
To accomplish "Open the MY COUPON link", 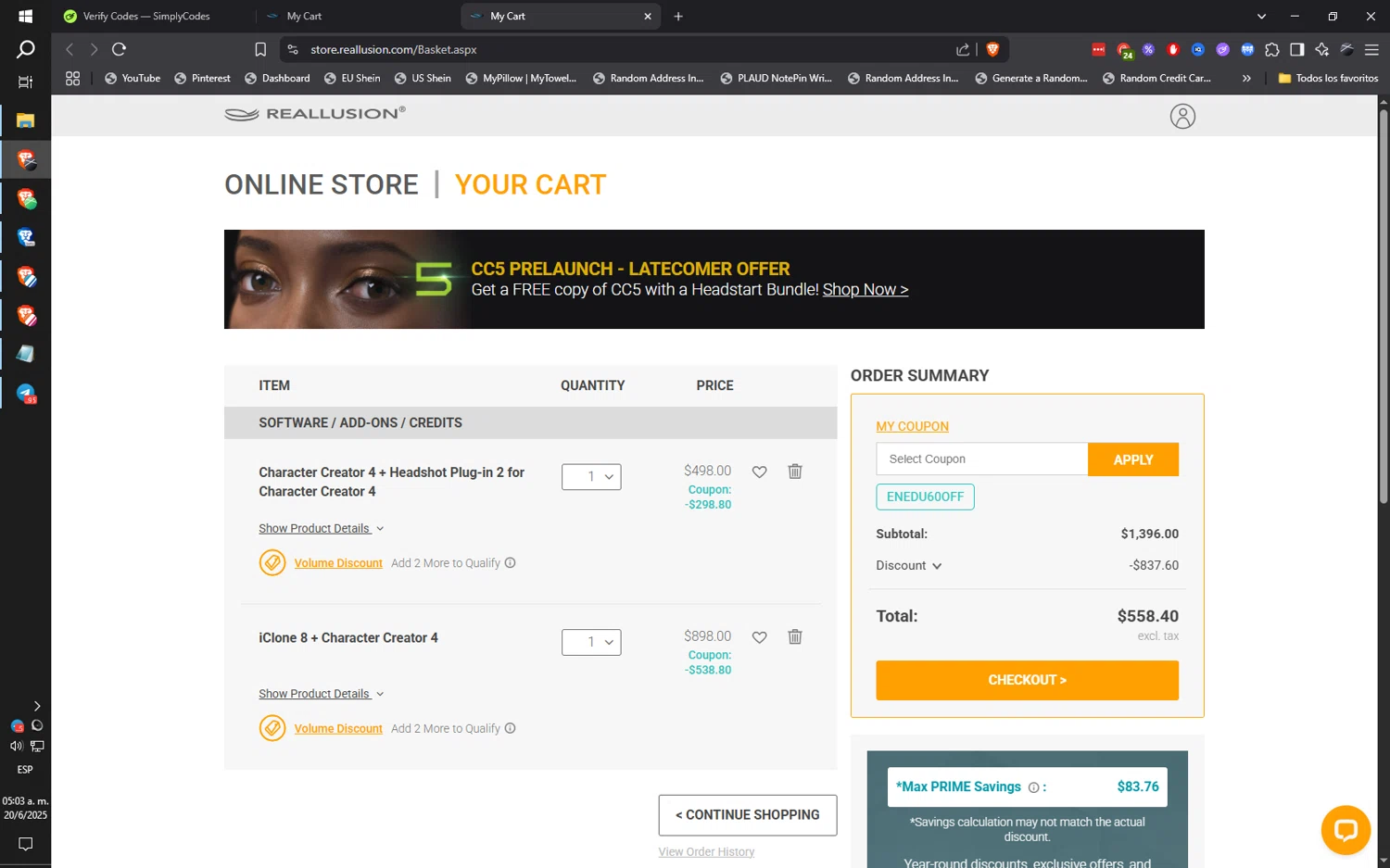I will click(913, 426).
